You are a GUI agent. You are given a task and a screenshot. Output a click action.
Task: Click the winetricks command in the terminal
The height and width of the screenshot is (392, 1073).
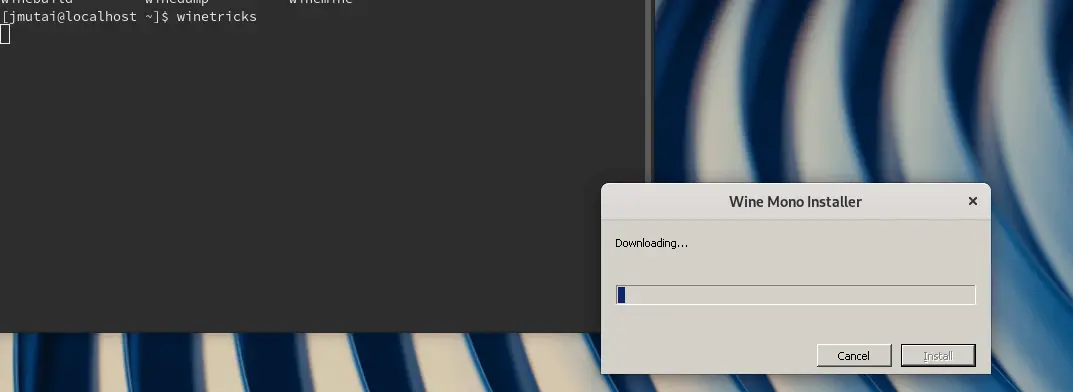point(216,16)
